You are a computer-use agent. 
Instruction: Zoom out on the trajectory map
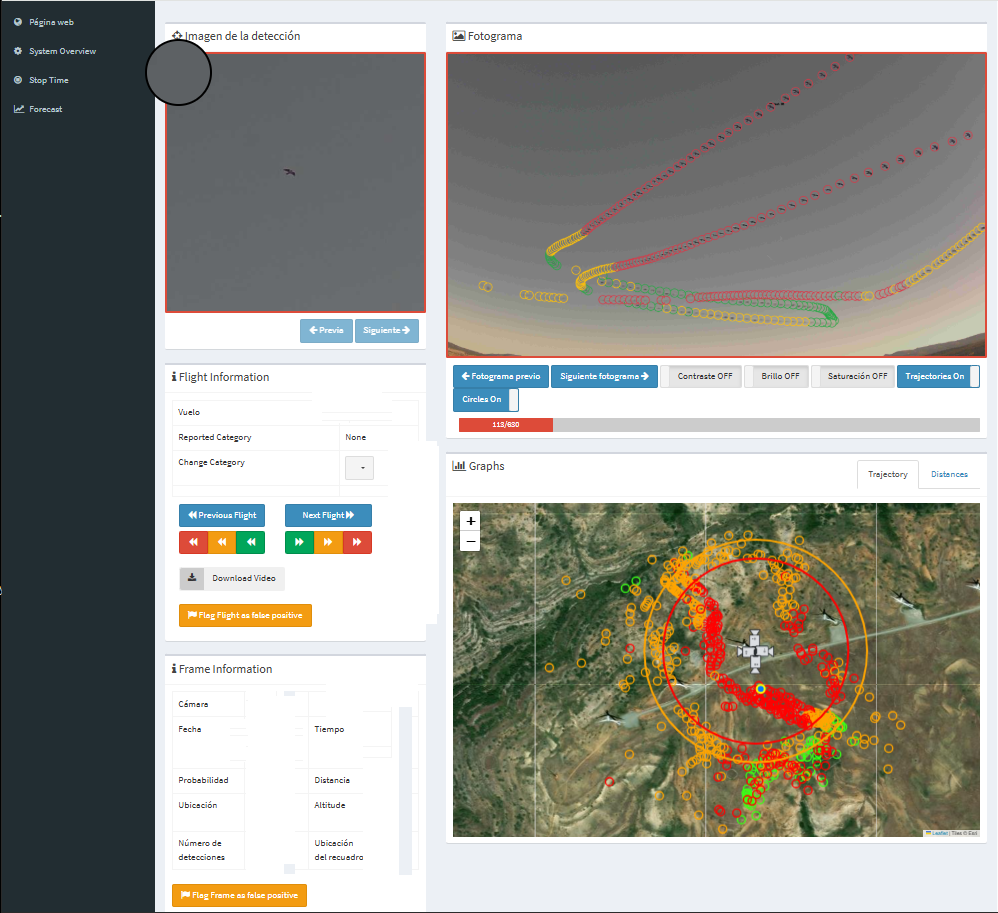pos(471,542)
